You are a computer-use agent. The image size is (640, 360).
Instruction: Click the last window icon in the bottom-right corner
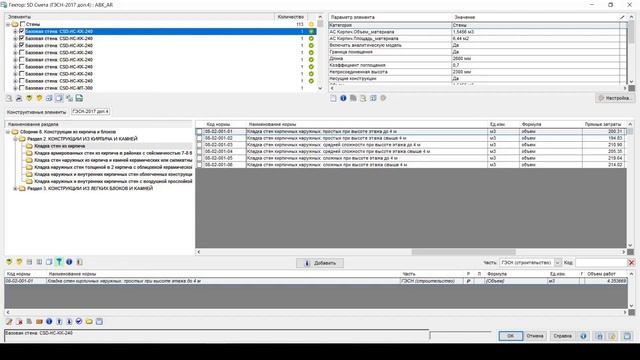pyautogui.click(x=627, y=336)
